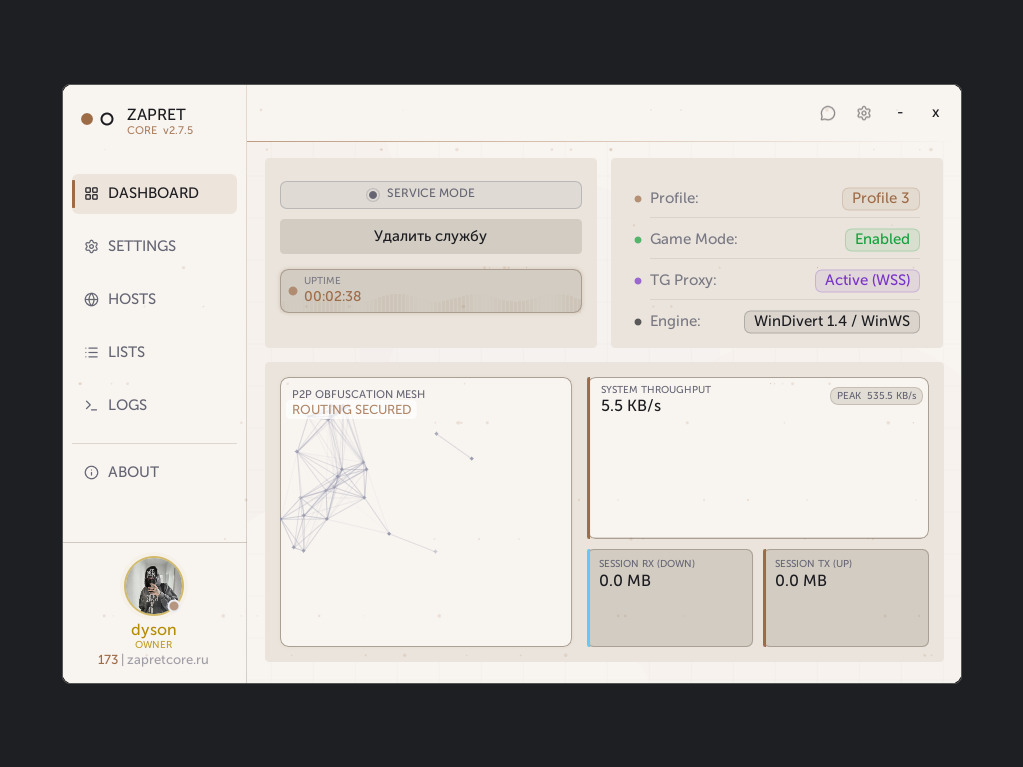Close the Zapret window
This screenshot has height=767, width=1023.
pos(936,113)
